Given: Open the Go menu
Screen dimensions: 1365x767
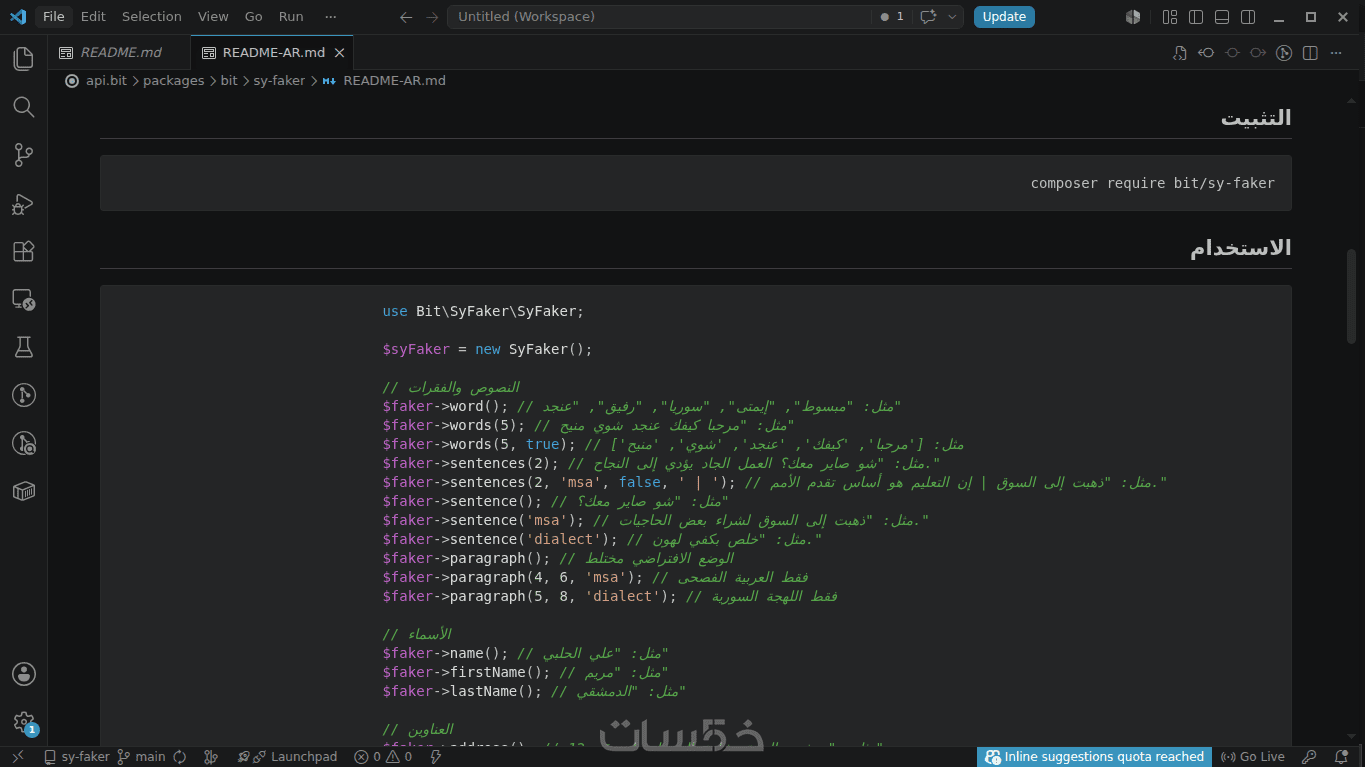Looking at the screenshot, I should [x=254, y=17].
